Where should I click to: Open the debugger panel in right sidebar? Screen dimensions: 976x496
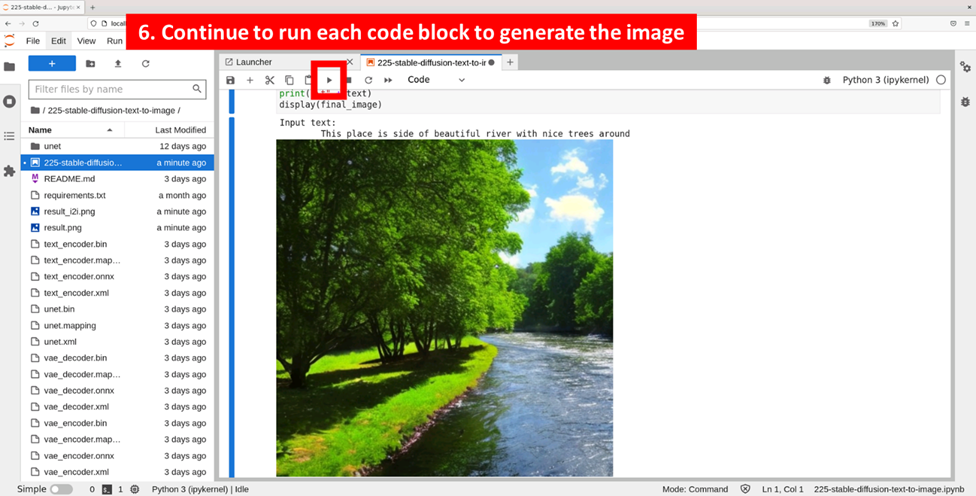pos(965,101)
